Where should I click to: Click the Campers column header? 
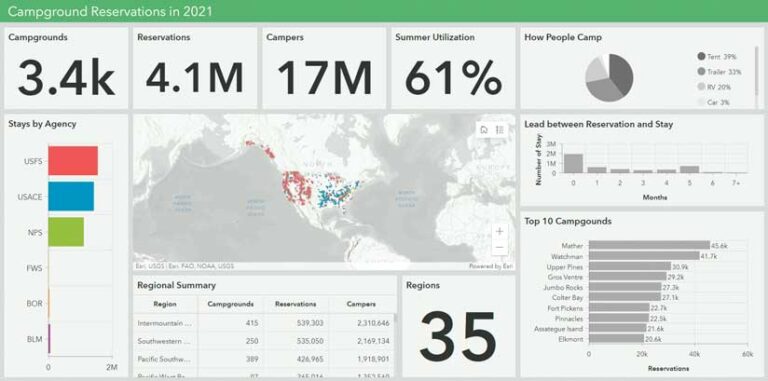pyautogui.click(x=361, y=304)
